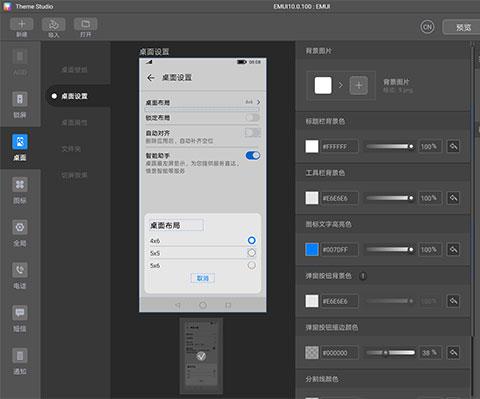Open the blue #0070FF color swatch
This screenshot has width=480, height=399.
point(312,249)
